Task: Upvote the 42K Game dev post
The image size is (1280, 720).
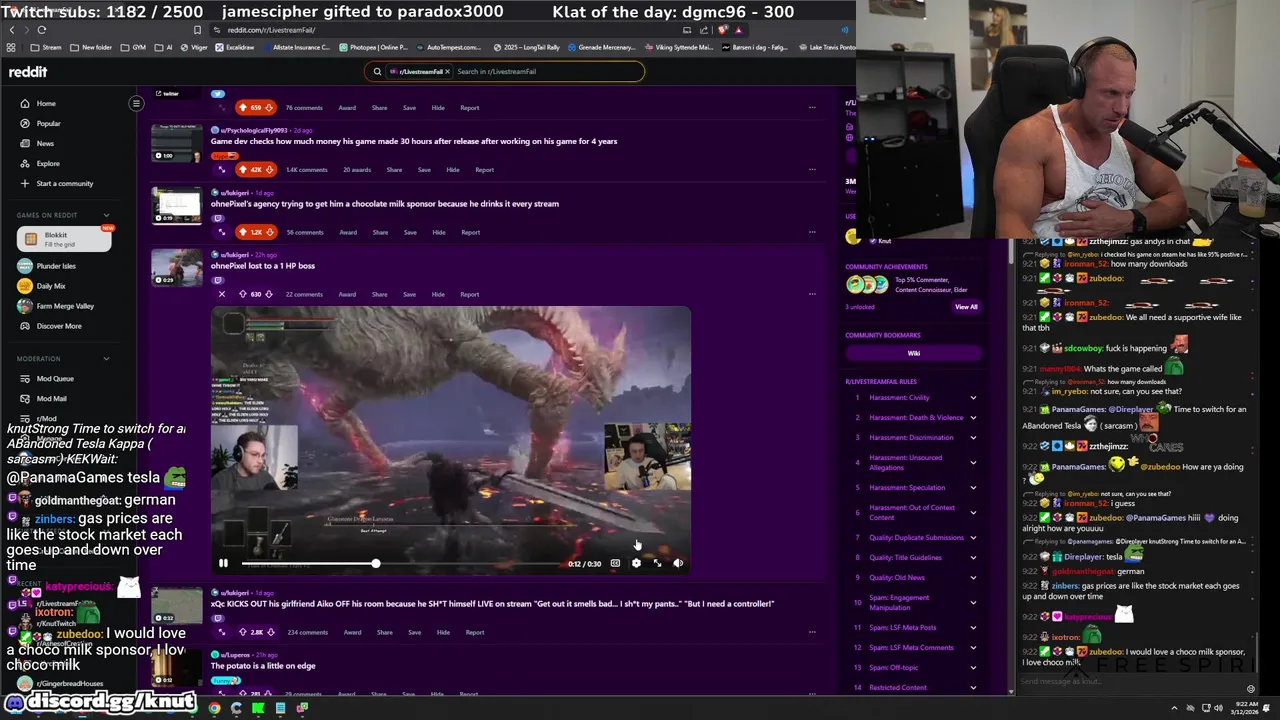Action: [242, 170]
